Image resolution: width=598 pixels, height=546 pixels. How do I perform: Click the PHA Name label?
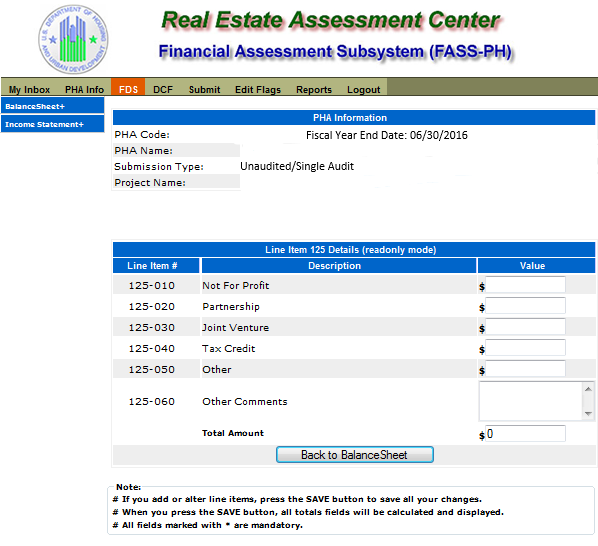tap(143, 151)
